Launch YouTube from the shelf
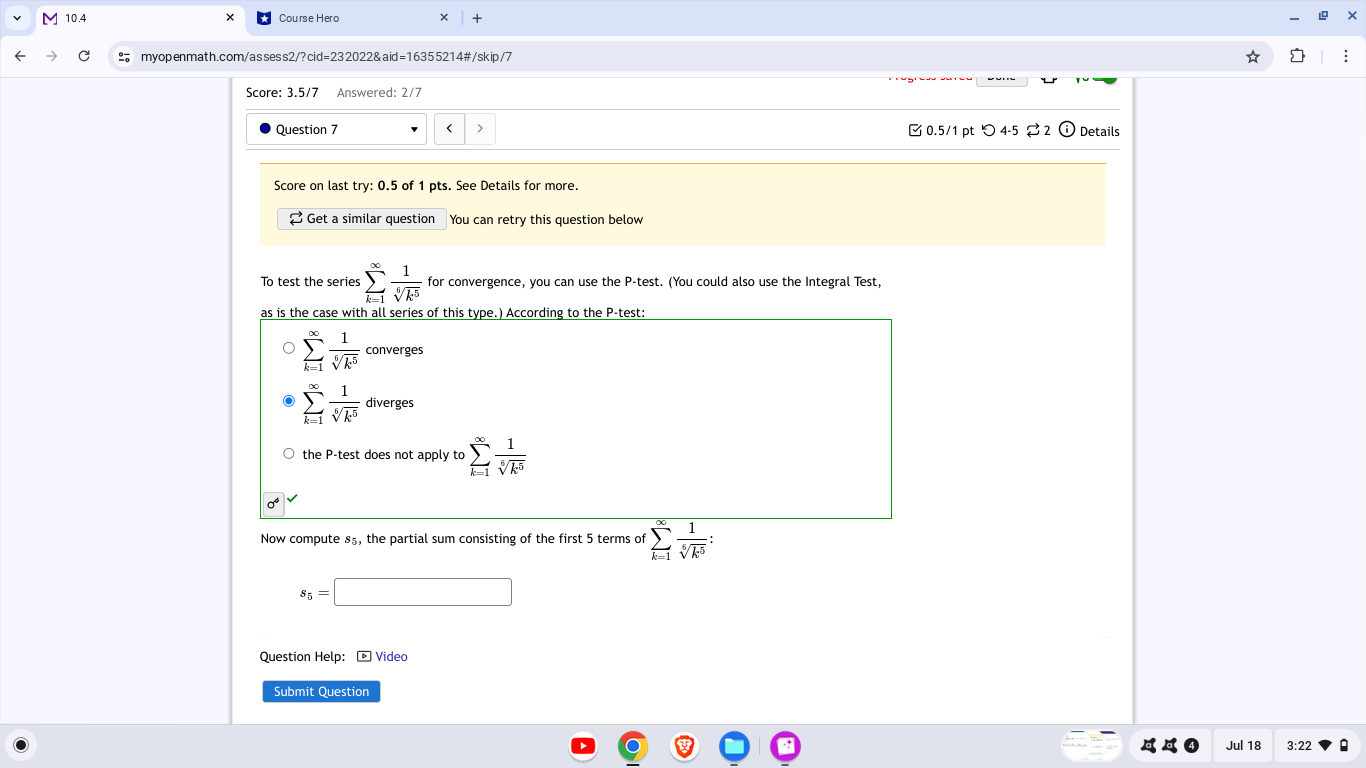This screenshot has width=1366, height=768. pos(583,746)
